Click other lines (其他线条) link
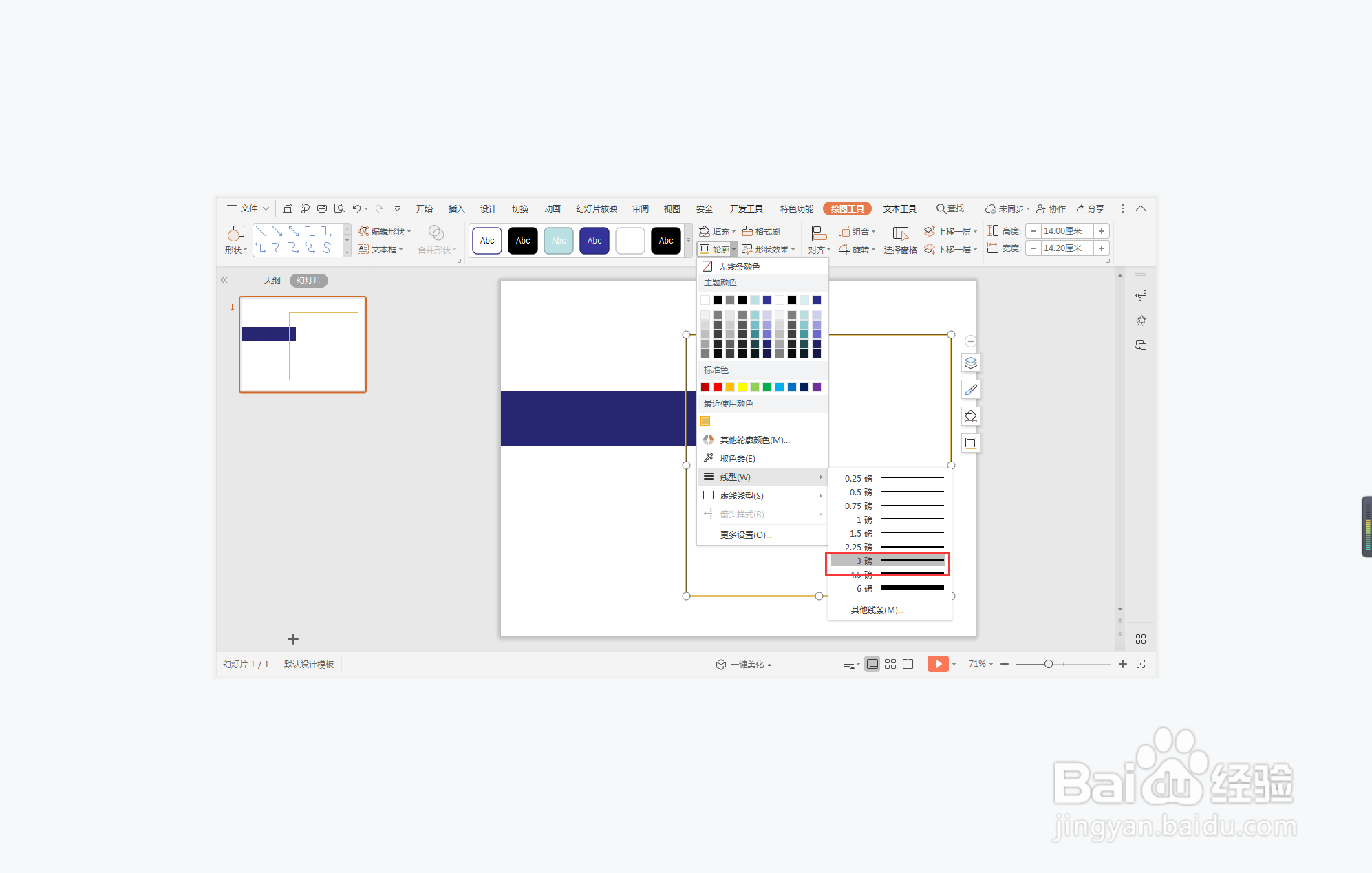The width and height of the screenshot is (1372, 873). [x=877, y=610]
